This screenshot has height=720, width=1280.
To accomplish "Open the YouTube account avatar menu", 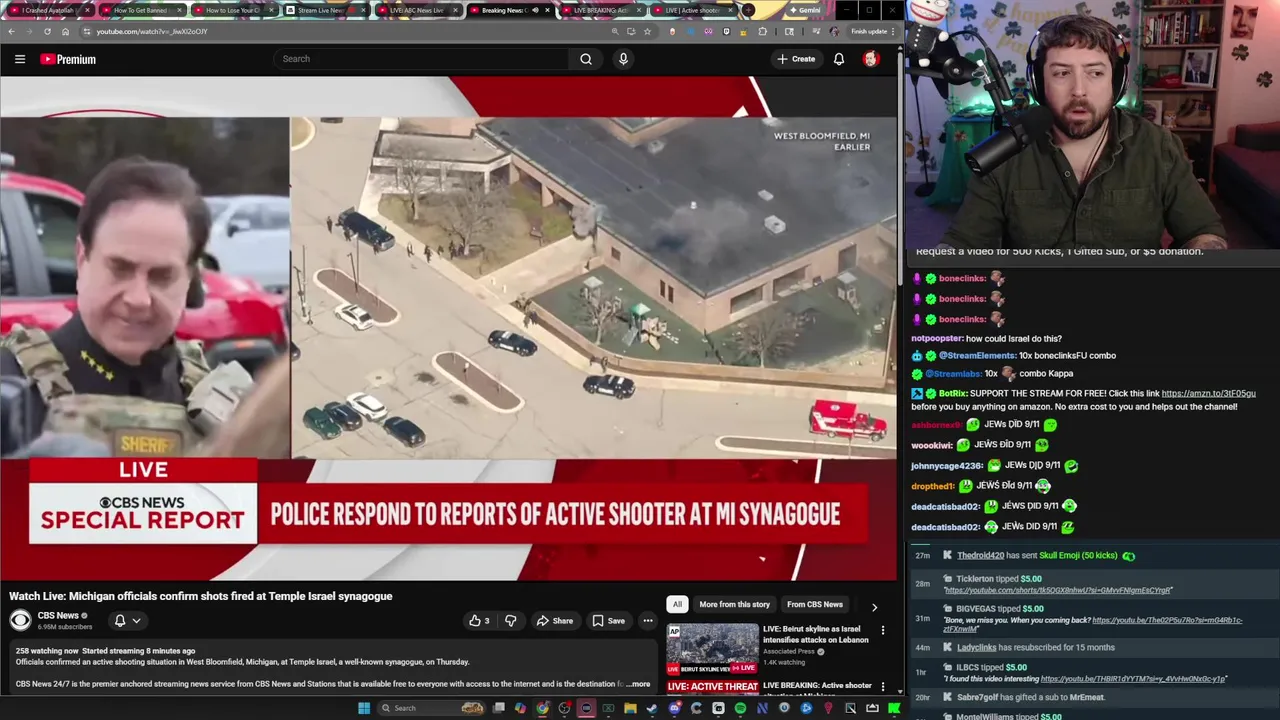I will (871, 59).
